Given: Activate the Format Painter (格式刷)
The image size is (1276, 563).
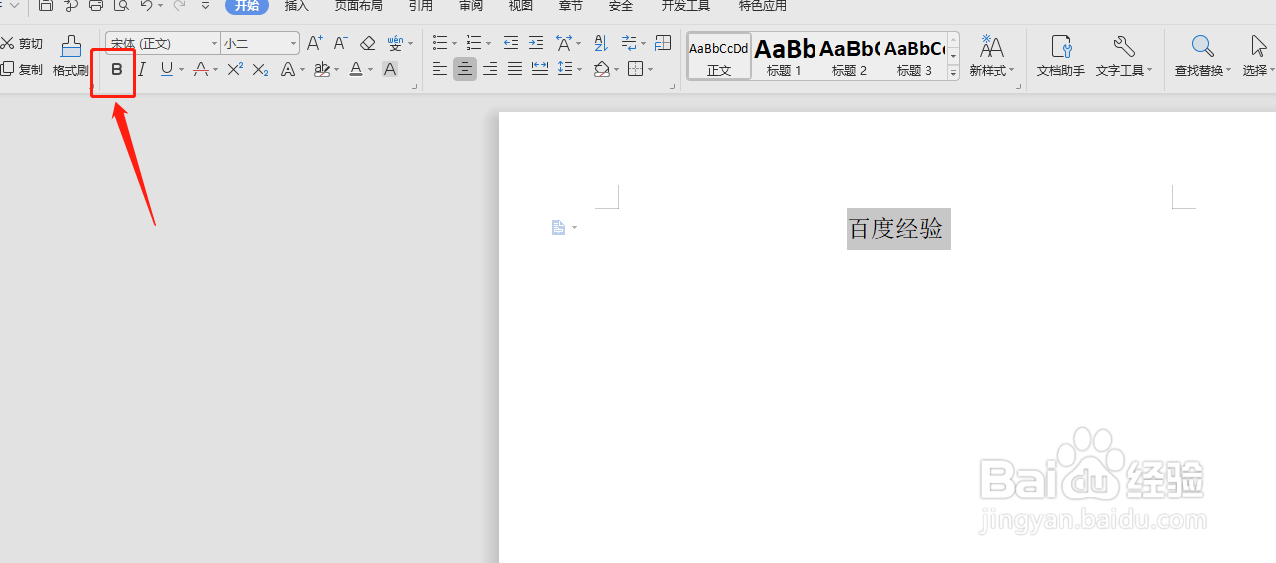Looking at the screenshot, I should (71, 57).
